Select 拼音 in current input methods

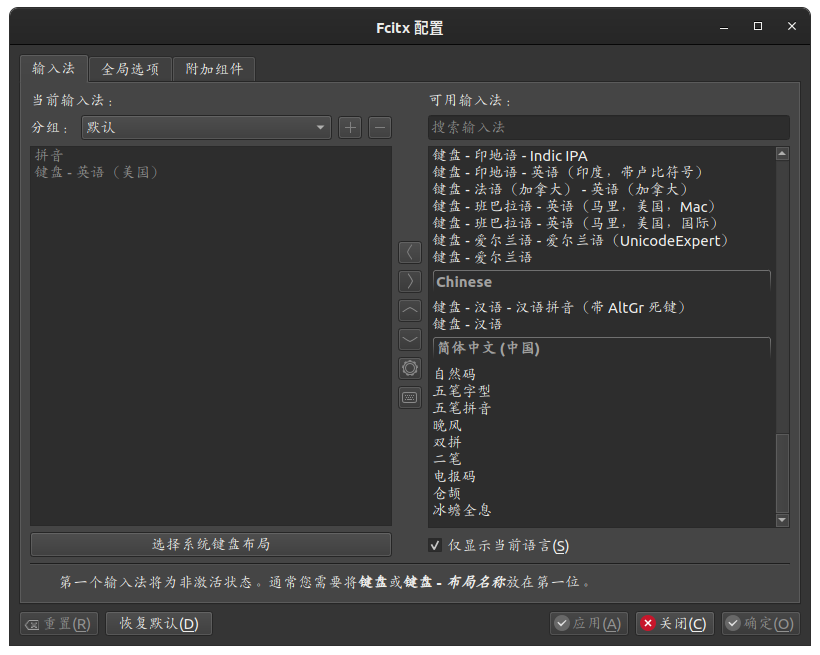tap(211, 155)
